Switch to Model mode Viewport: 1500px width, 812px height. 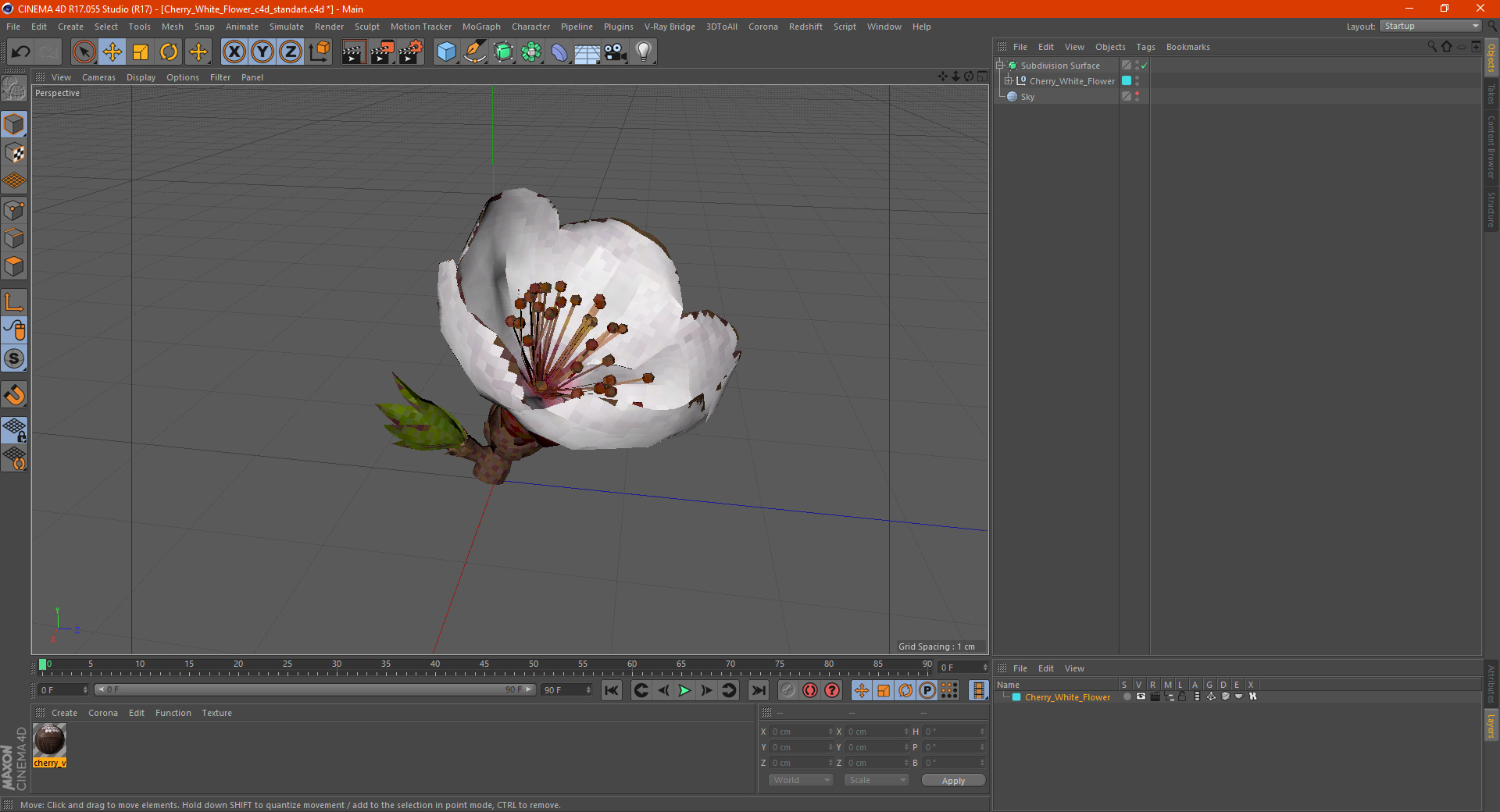[14, 124]
